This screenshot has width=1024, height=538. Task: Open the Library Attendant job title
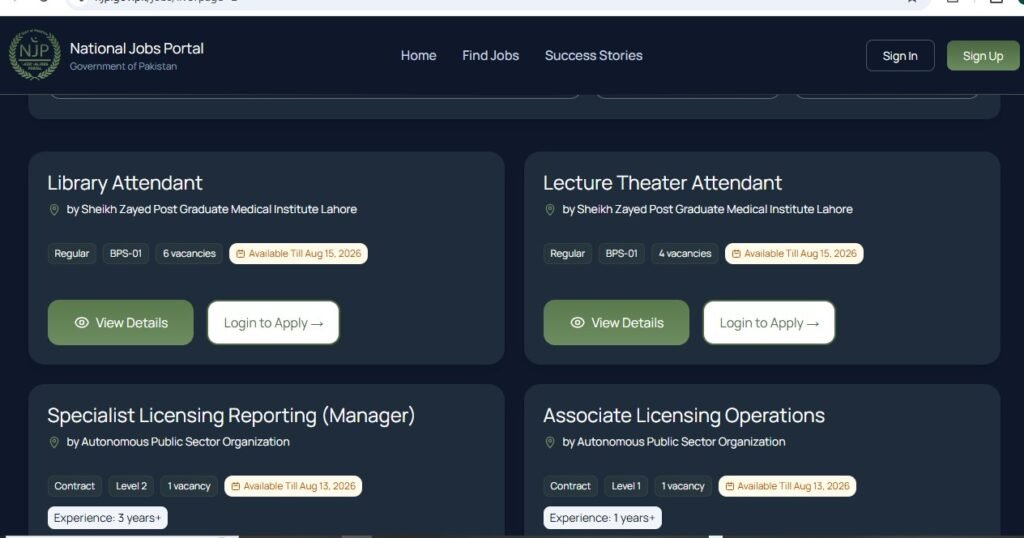tap(125, 183)
